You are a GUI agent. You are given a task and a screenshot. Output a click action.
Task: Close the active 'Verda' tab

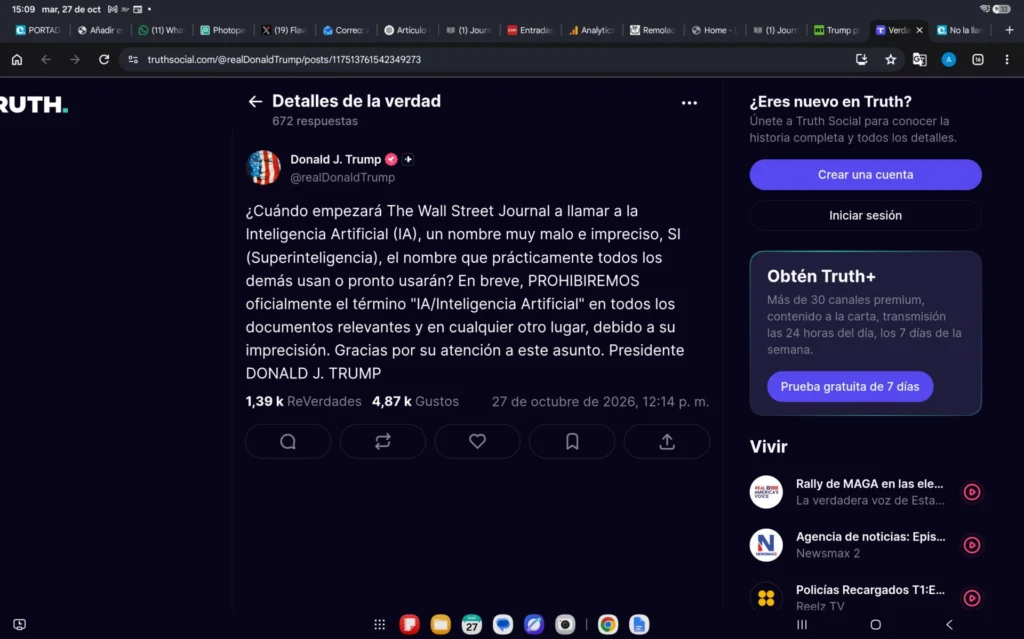pyautogui.click(x=920, y=30)
